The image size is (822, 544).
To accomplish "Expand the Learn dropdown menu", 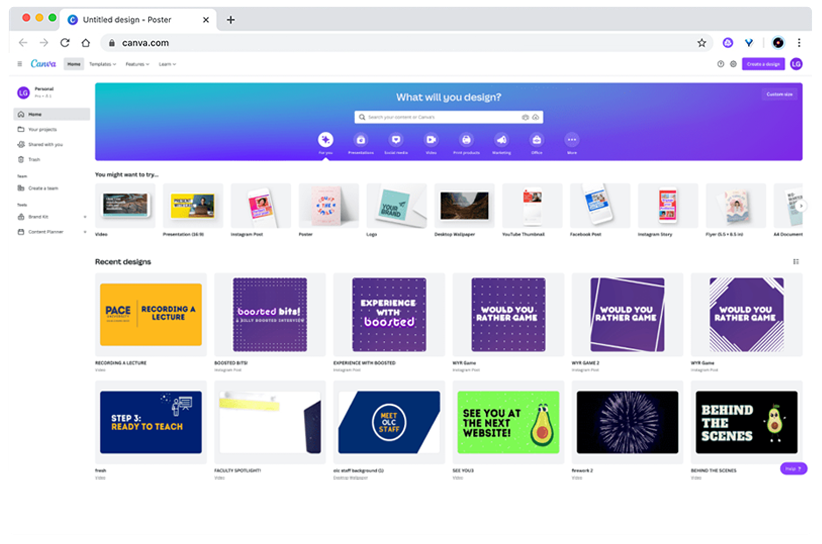I will click(x=167, y=64).
